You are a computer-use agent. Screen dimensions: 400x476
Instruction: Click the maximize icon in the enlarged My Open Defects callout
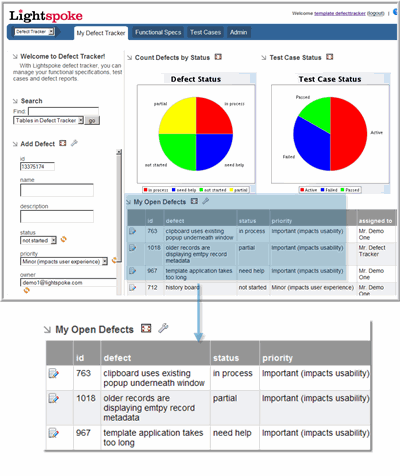pyautogui.click(x=146, y=328)
